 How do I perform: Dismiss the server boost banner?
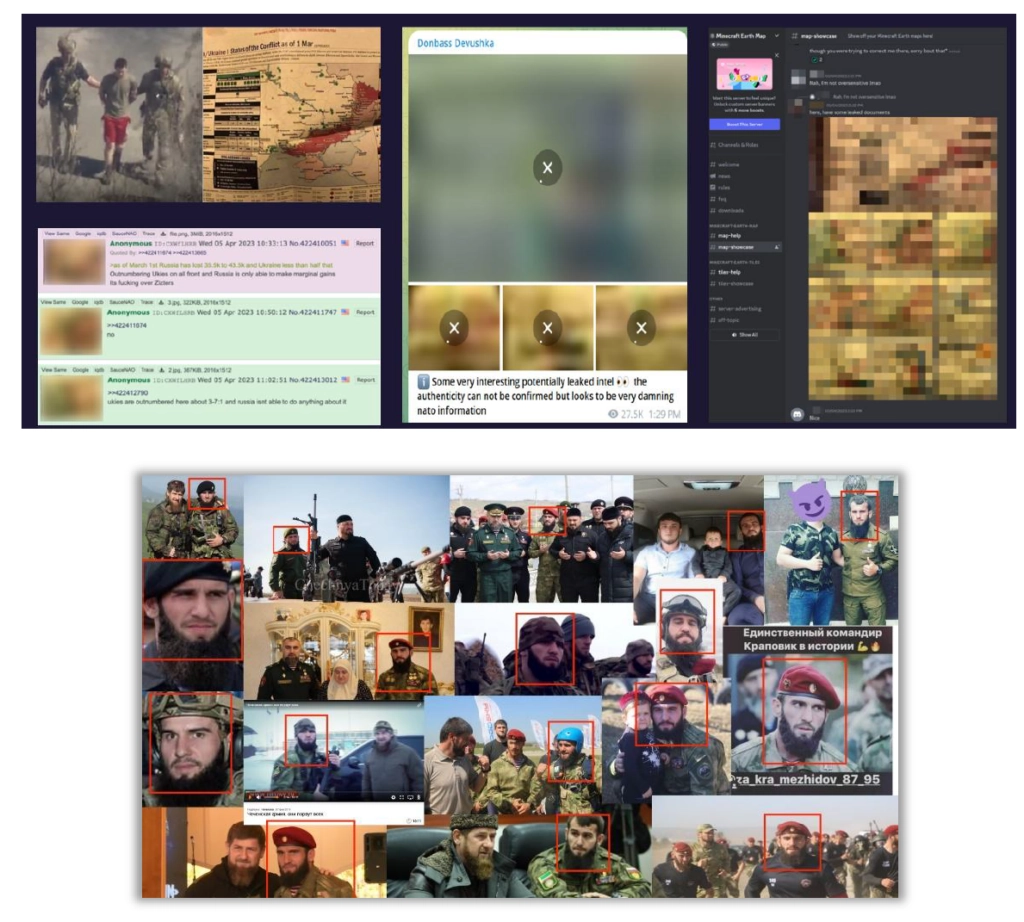[775, 56]
